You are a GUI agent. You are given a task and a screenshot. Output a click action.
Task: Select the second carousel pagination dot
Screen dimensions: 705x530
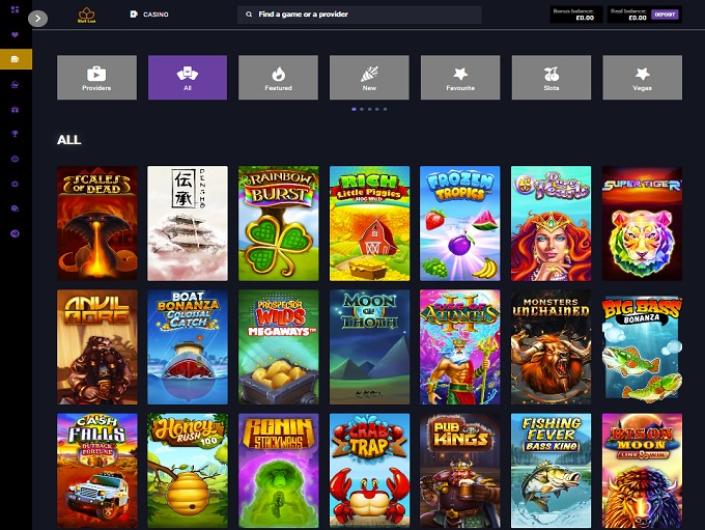[x=362, y=109]
